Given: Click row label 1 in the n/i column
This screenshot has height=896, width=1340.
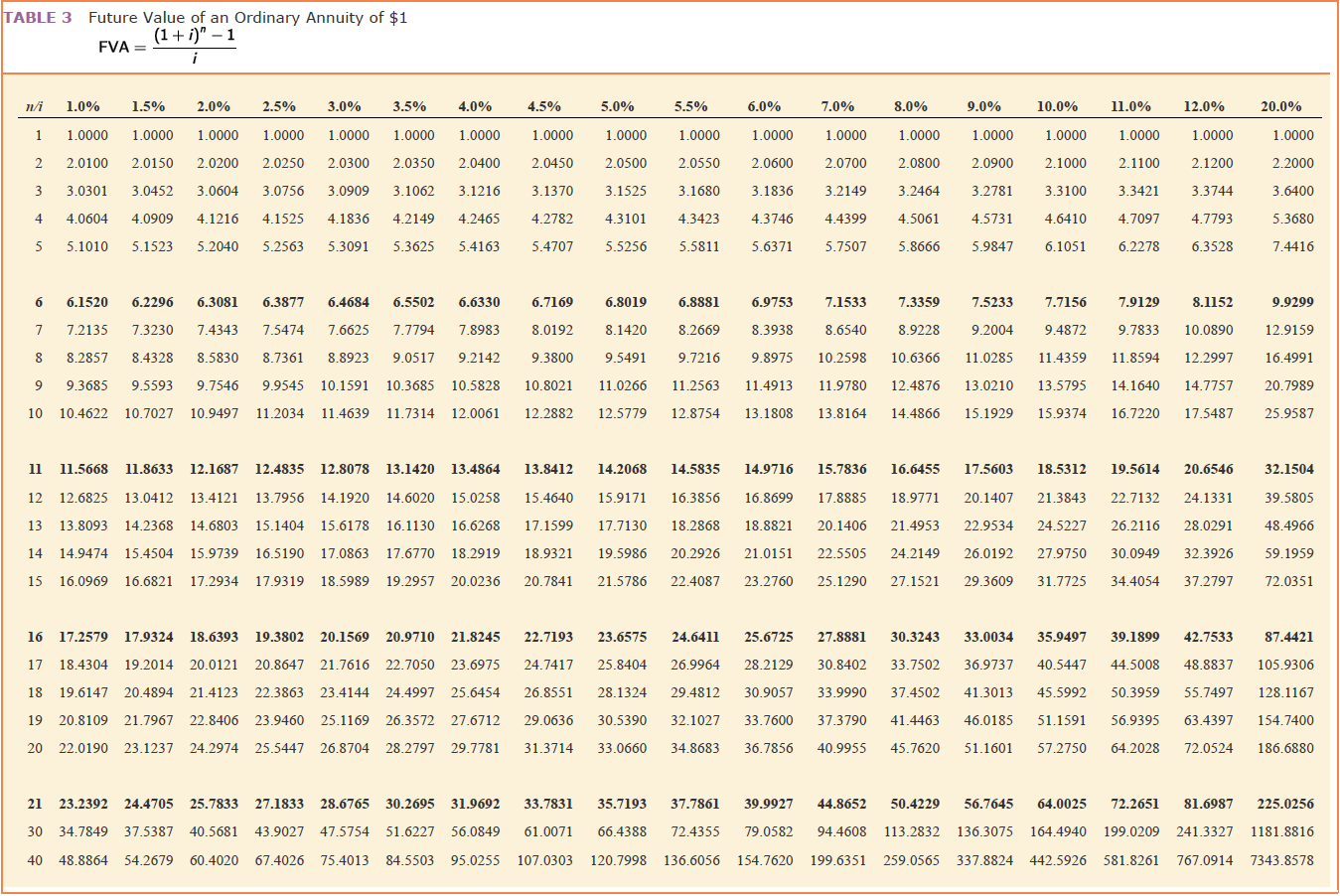Looking at the screenshot, I should pos(37,136).
